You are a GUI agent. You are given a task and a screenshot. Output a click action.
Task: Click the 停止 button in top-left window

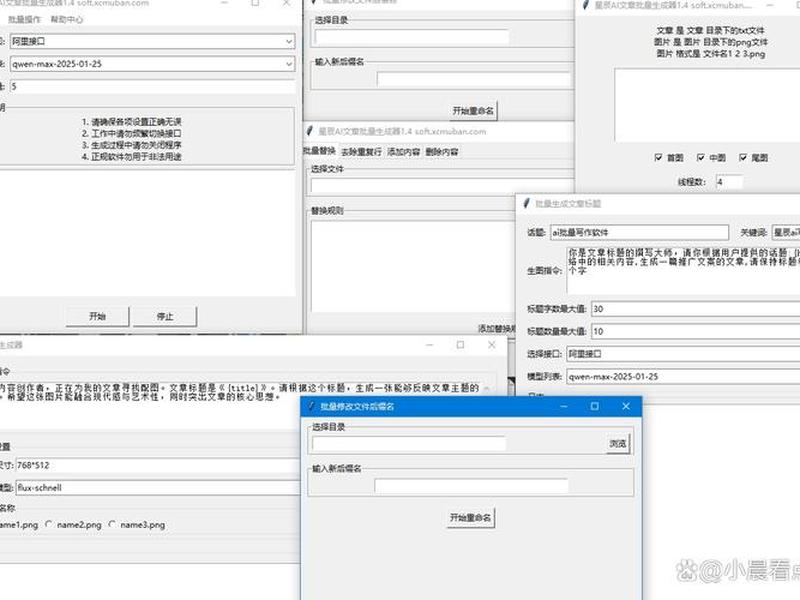(x=165, y=316)
